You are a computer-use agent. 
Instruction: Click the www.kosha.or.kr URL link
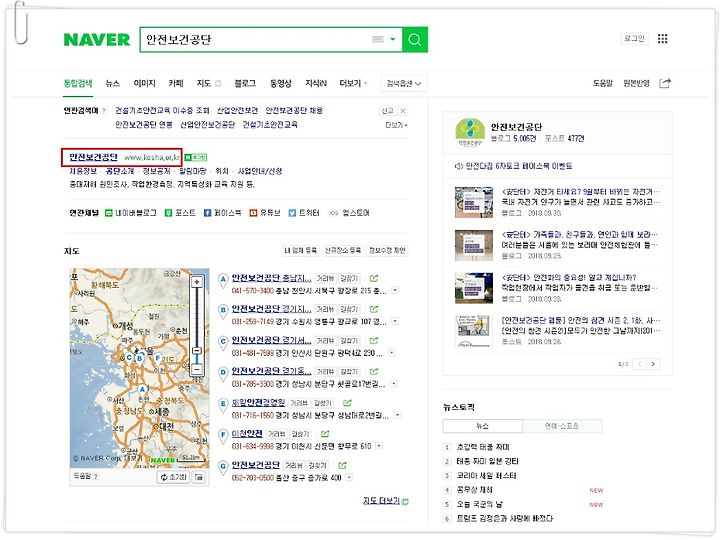tap(152, 158)
